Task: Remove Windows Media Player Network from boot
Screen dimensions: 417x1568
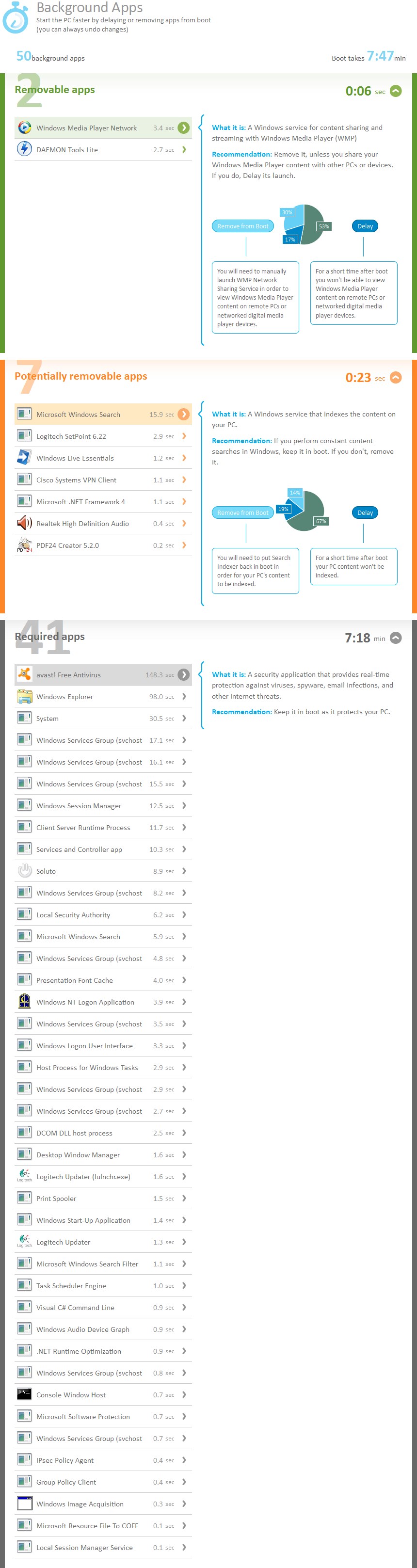Action: coord(243,226)
